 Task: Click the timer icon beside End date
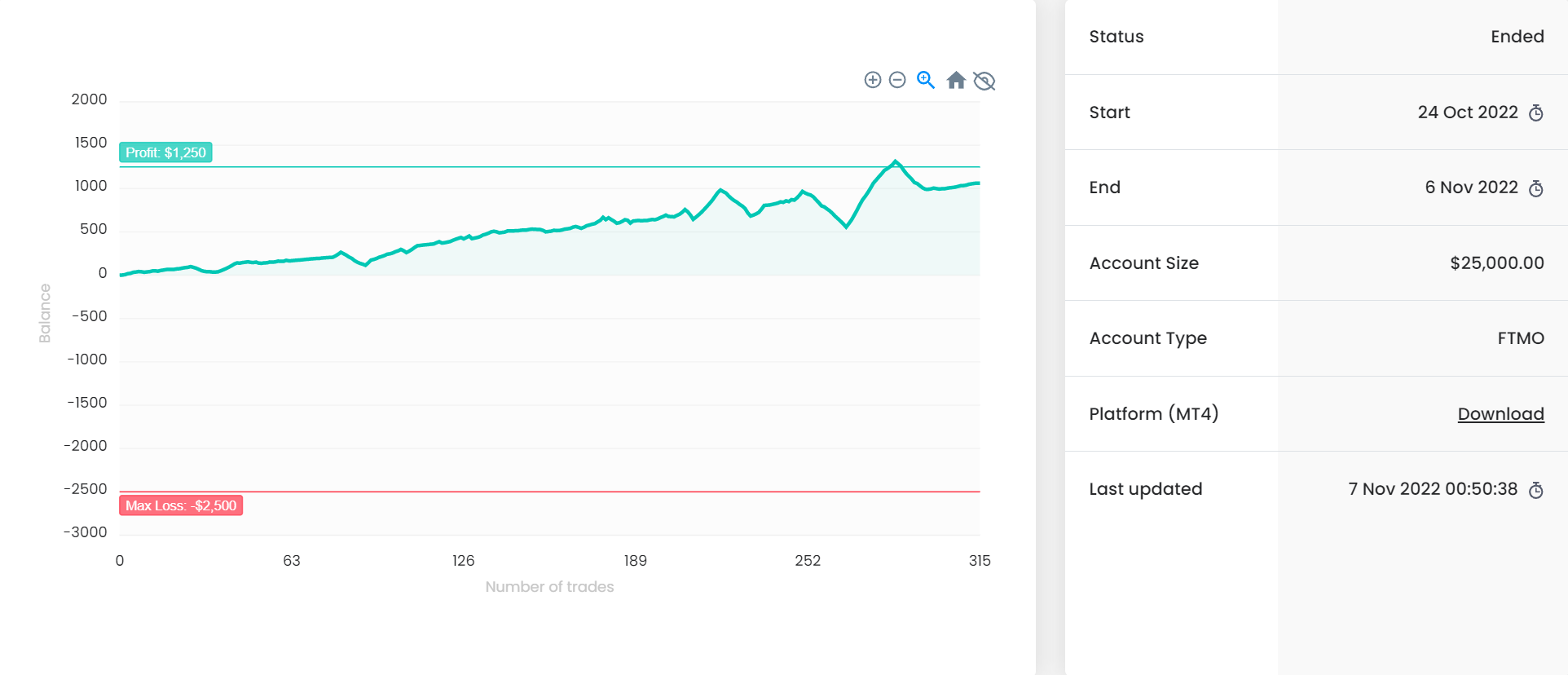pyautogui.click(x=1535, y=189)
